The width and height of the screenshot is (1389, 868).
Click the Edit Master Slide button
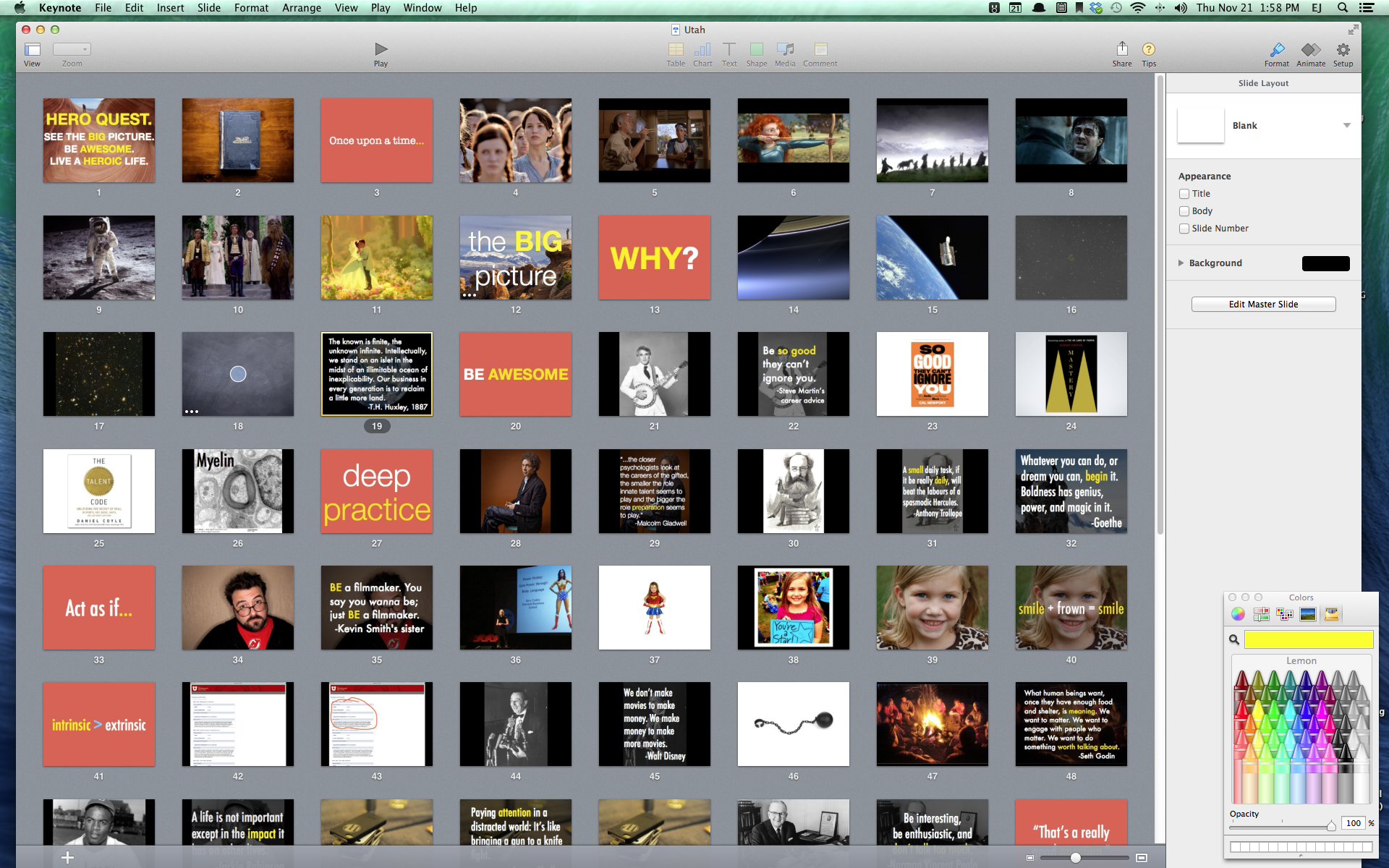click(1263, 305)
